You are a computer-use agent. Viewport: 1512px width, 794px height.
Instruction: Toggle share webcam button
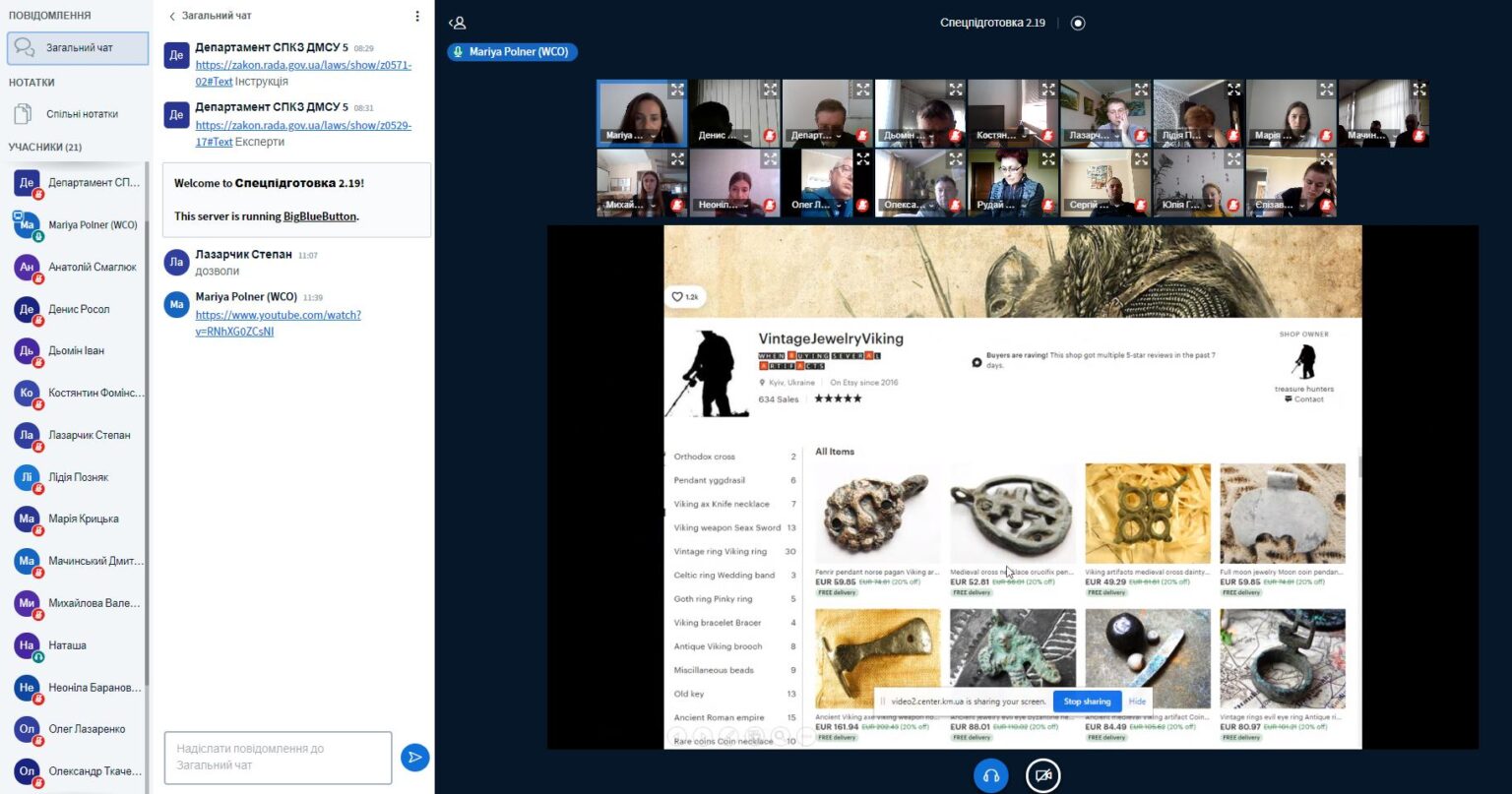click(x=1042, y=775)
